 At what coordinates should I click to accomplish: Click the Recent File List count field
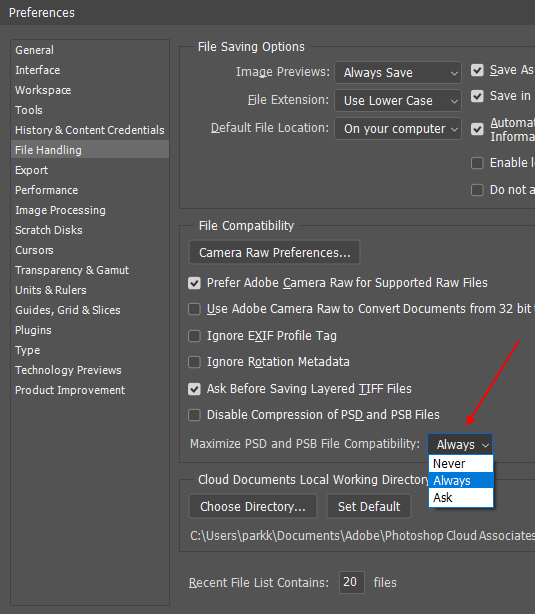pos(352,582)
